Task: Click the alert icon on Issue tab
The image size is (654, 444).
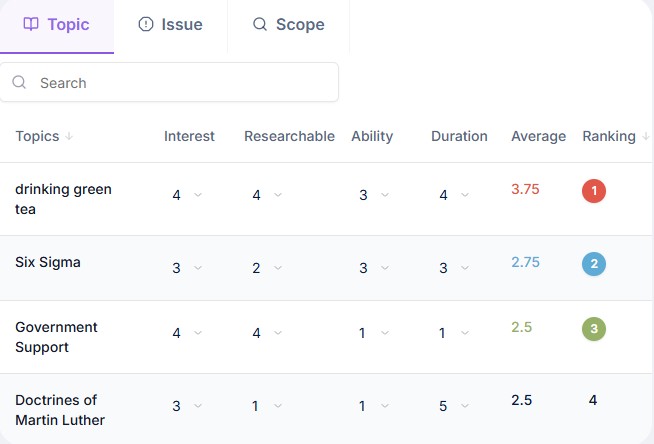Action: [x=146, y=24]
